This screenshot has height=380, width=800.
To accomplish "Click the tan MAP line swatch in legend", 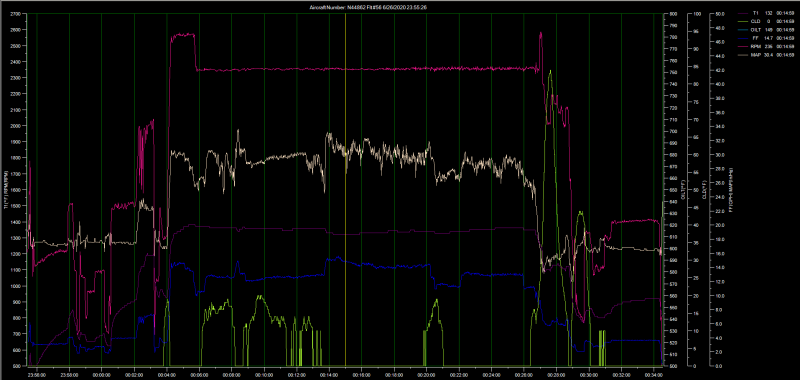I will pyautogui.click(x=743, y=55).
